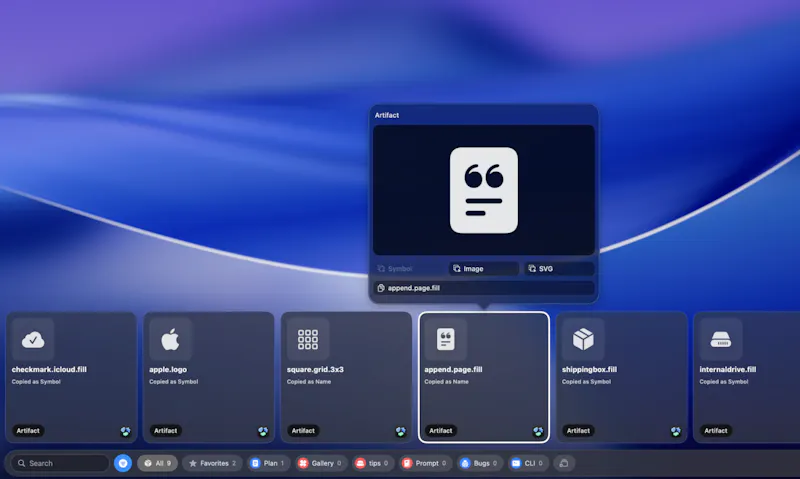The width and height of the screenshot is (800, 479).
Task: Click the internaldrive.fill drive icon
Action: (720, 339)
